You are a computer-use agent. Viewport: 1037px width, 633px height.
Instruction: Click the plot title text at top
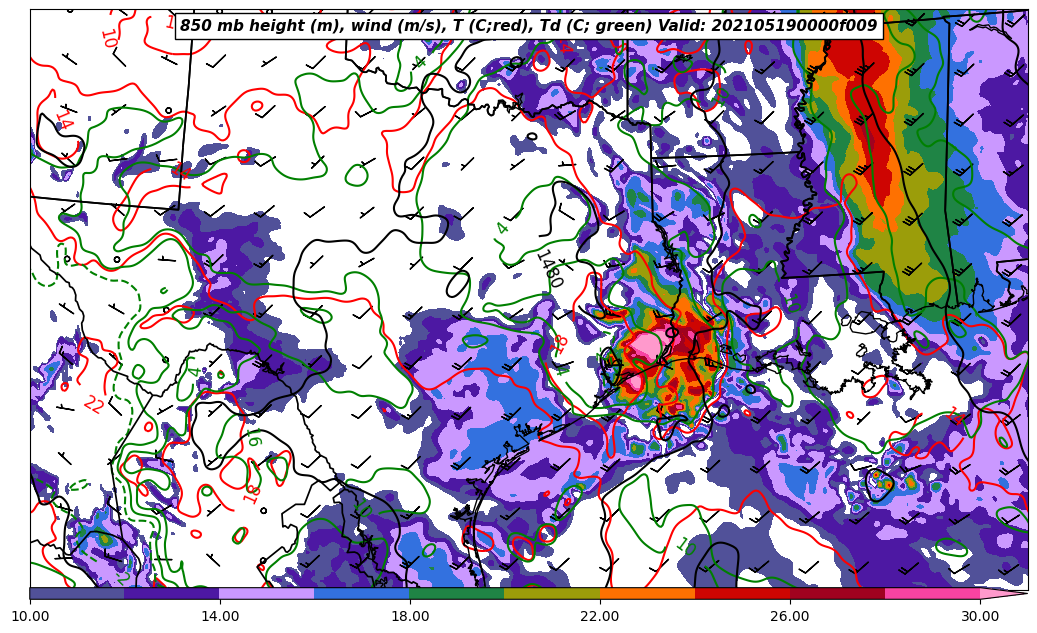tap(528, 26)
